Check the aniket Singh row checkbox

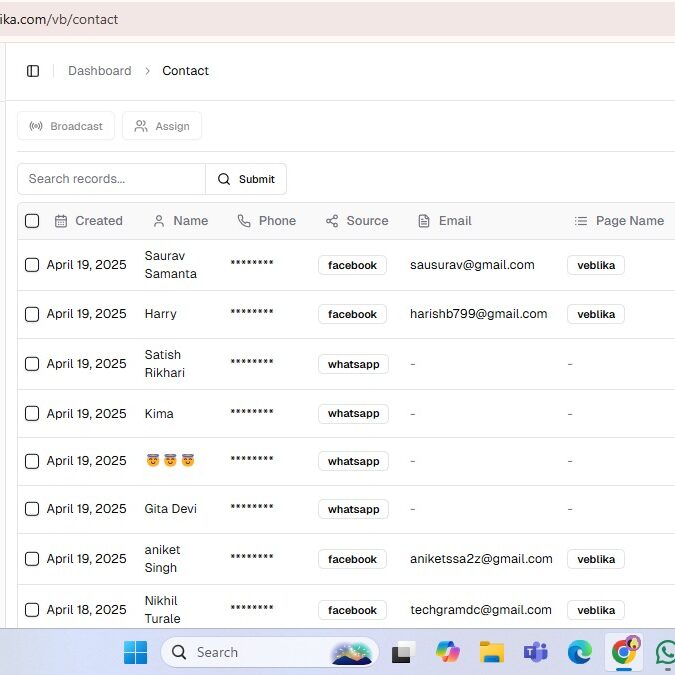coord(32,559)
